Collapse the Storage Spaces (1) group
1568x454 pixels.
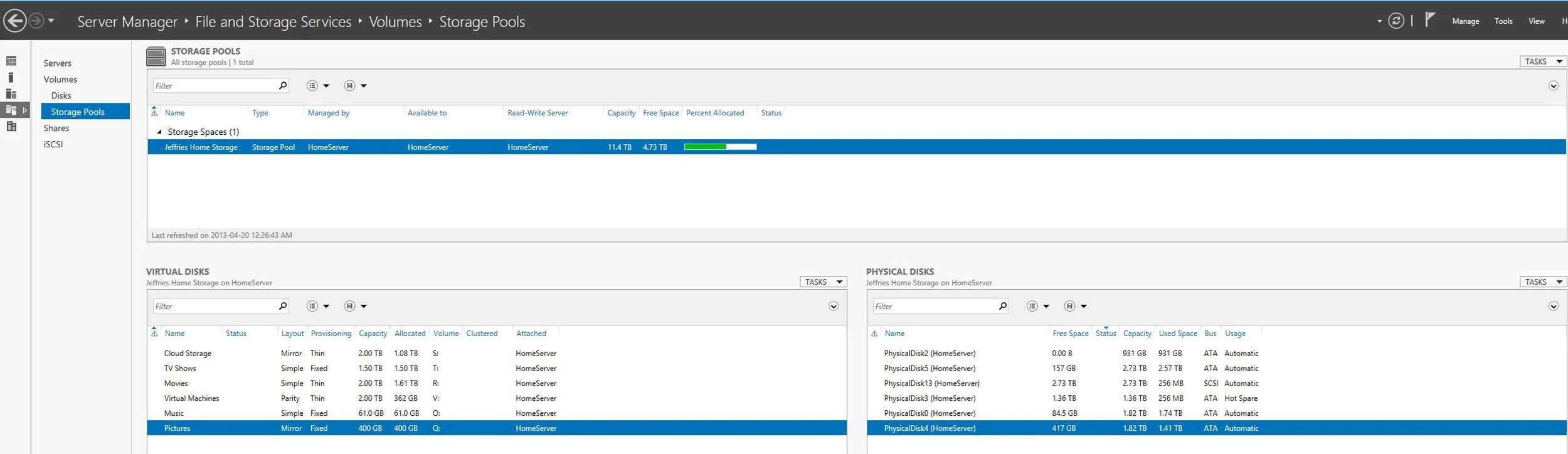[x=159, y=132]
